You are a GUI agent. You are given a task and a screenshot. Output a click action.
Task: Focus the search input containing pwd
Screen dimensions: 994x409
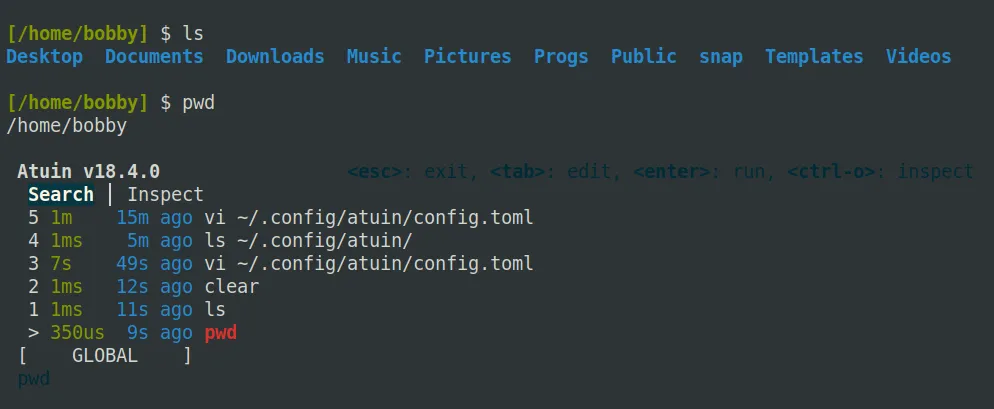34,378
